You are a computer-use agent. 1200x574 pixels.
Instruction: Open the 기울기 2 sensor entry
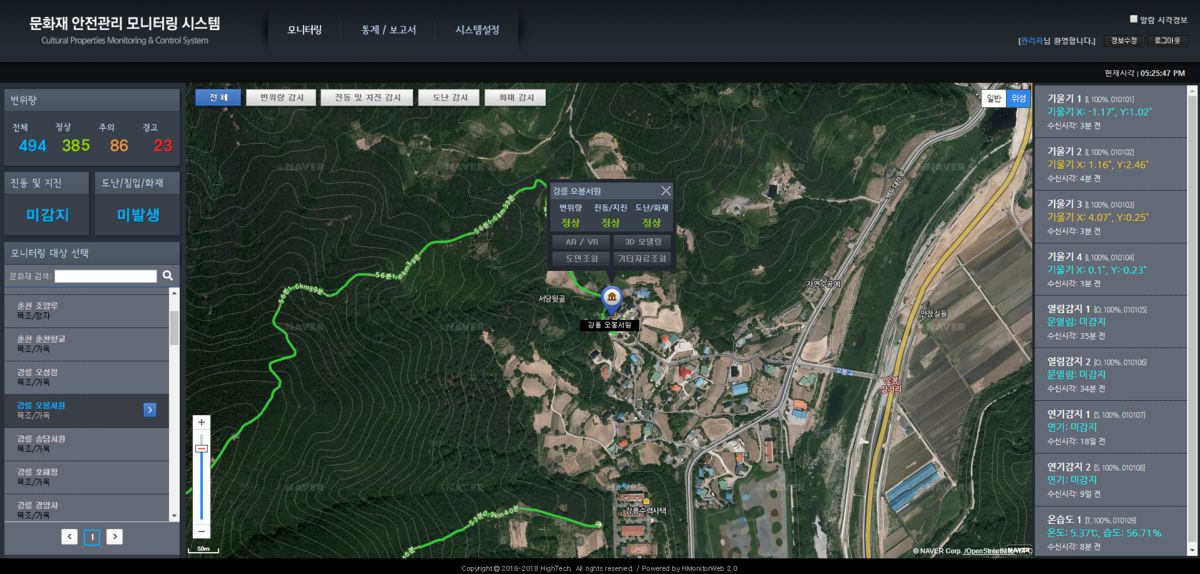click(1110, 164)
